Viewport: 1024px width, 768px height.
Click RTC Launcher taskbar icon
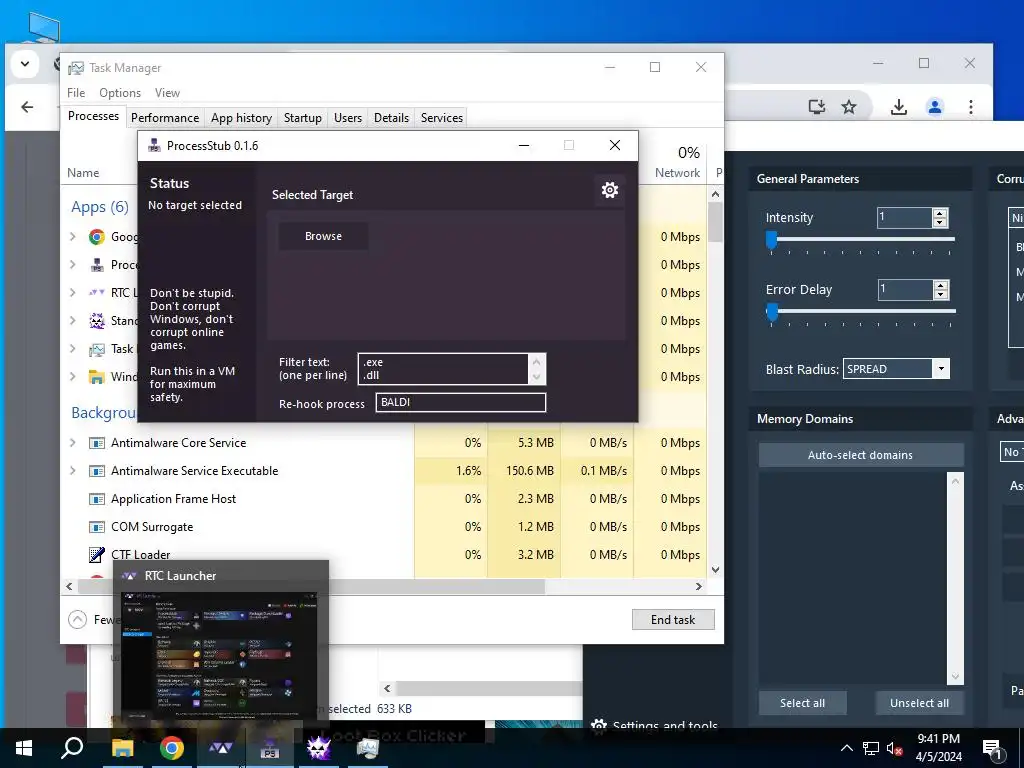pyautogui.click(x=221, y=748)
